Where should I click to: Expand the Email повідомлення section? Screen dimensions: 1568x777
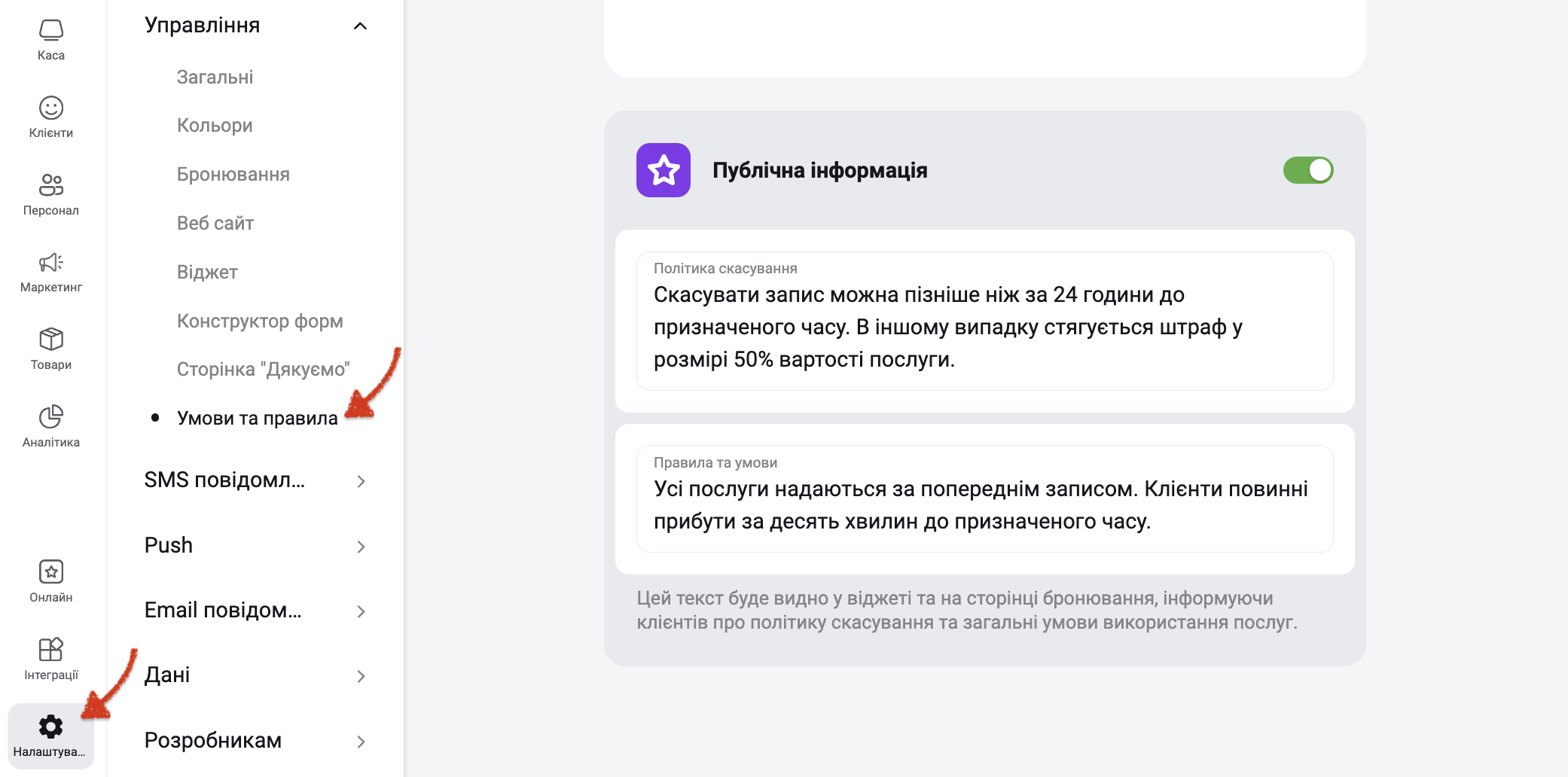pyautogui.click(x=255, y=611)
